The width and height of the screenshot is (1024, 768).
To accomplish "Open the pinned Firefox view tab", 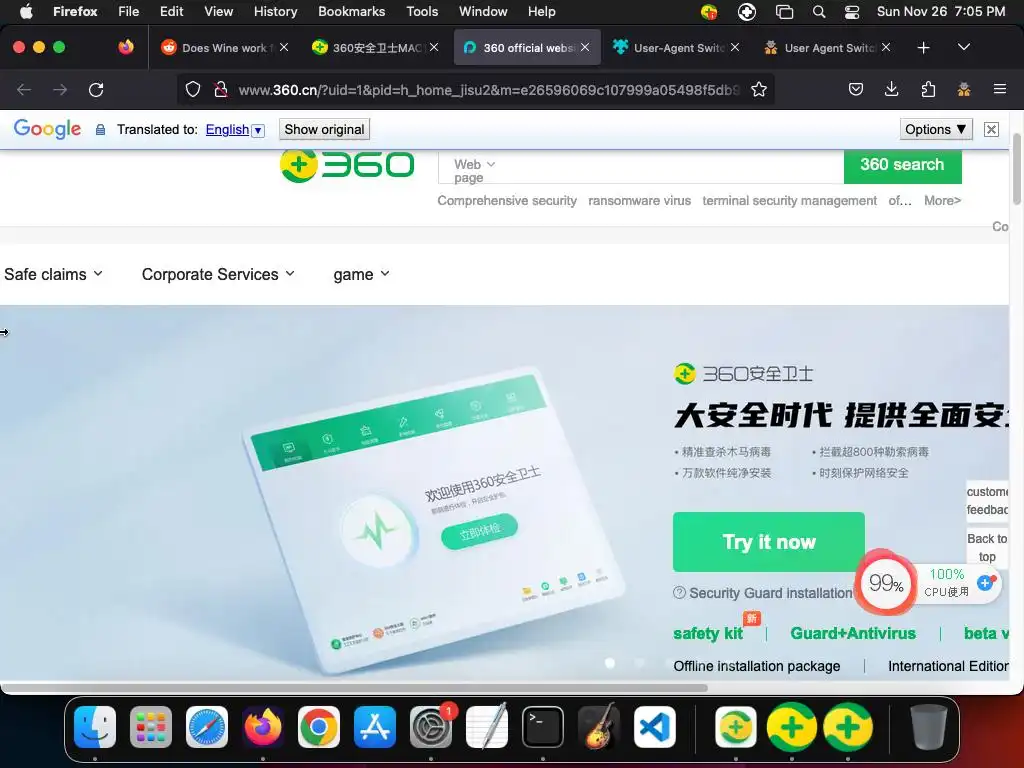I will click(x=126, y=47).
